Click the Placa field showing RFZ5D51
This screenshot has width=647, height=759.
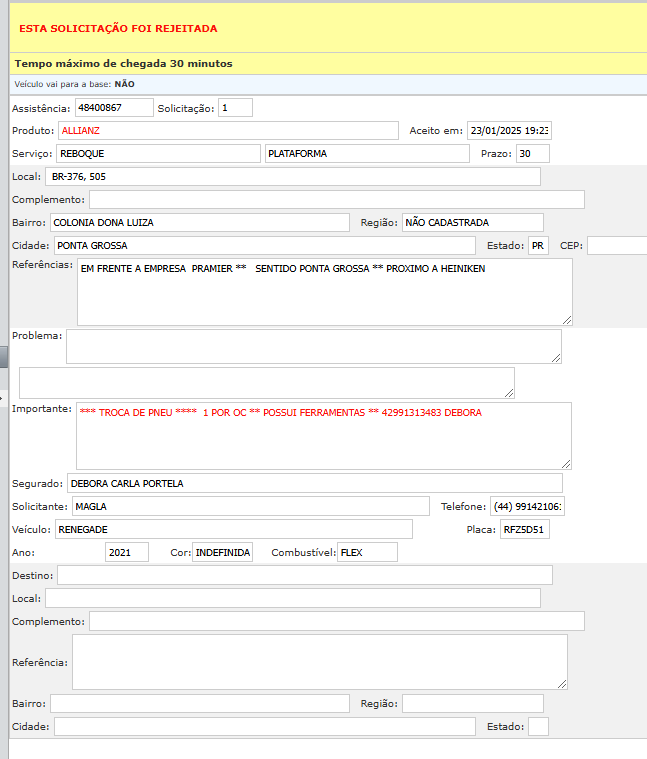[524, 529]
